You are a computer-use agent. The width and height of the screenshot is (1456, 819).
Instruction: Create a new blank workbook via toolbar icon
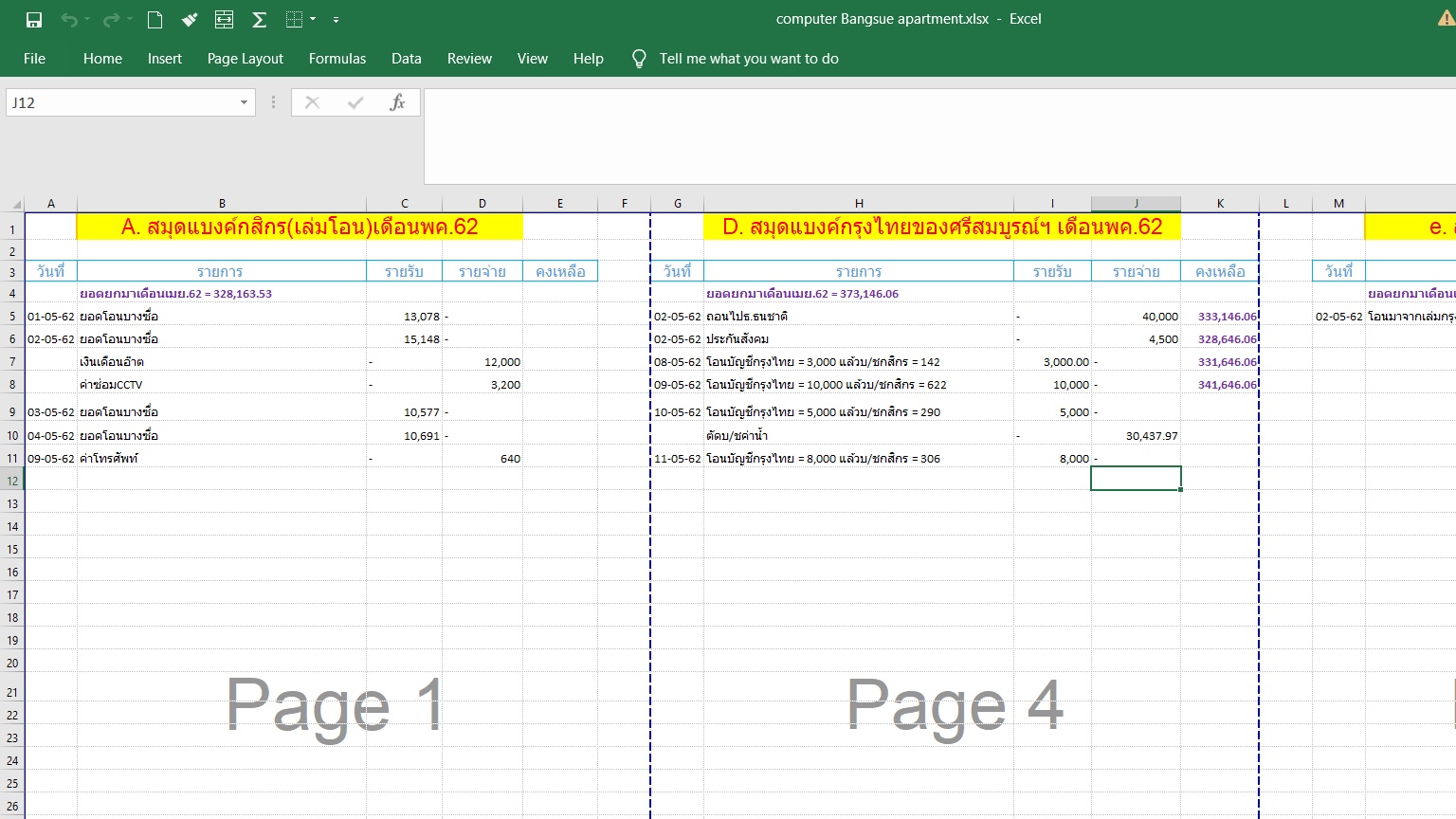155,19
